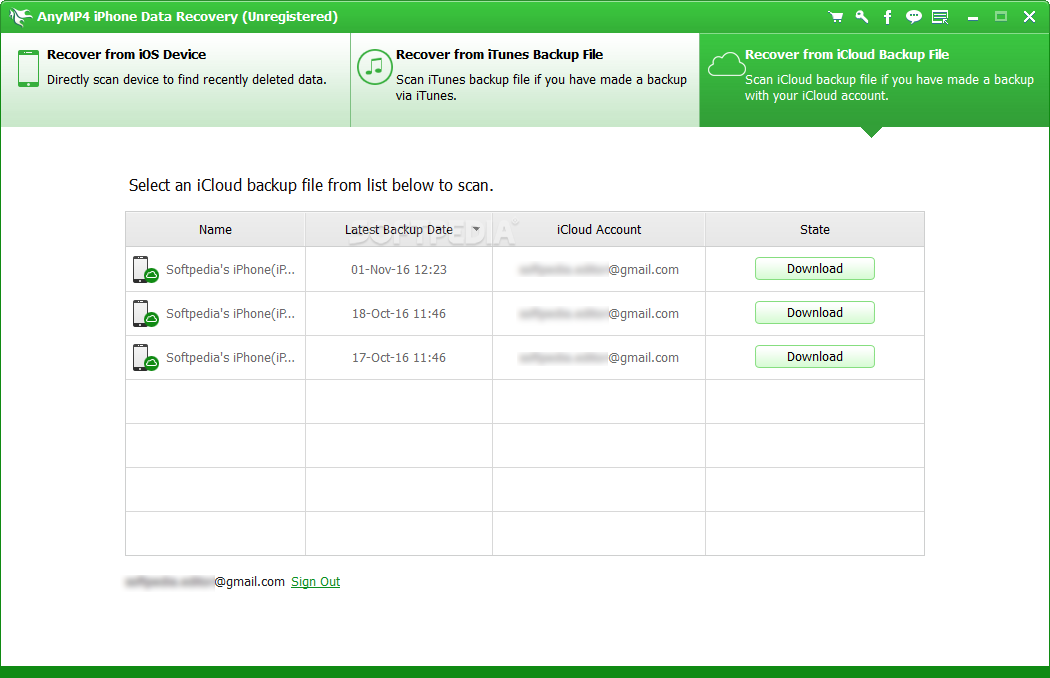Click the gmail account in 01-Nov-16 row
Image resolution: width=1050 pixels, height=678 pixels.
coord(599,269)
